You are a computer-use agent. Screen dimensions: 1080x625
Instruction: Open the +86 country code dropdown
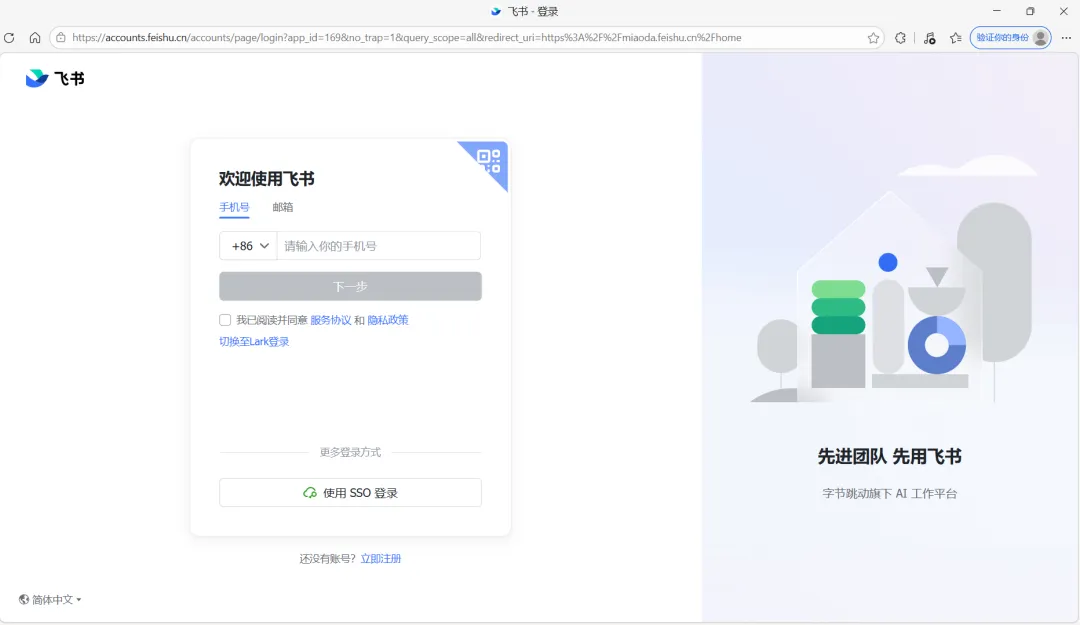pos(249,246)
